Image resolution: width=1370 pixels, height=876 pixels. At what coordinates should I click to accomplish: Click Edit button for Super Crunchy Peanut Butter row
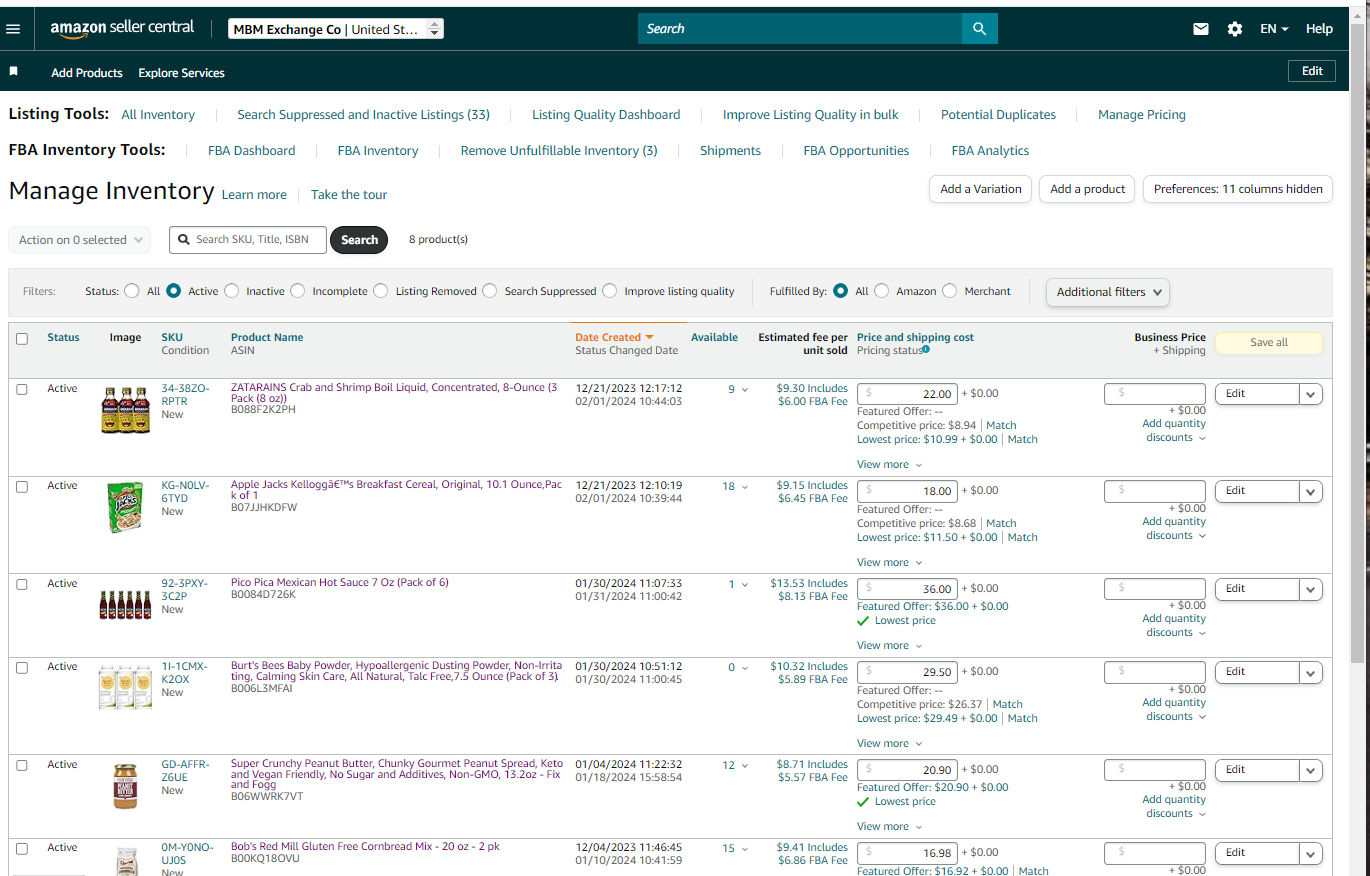coord(1257,770)
